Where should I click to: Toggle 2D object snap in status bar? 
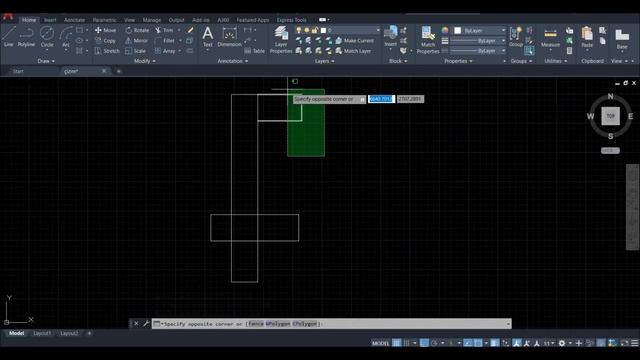(x=478, y=343)
